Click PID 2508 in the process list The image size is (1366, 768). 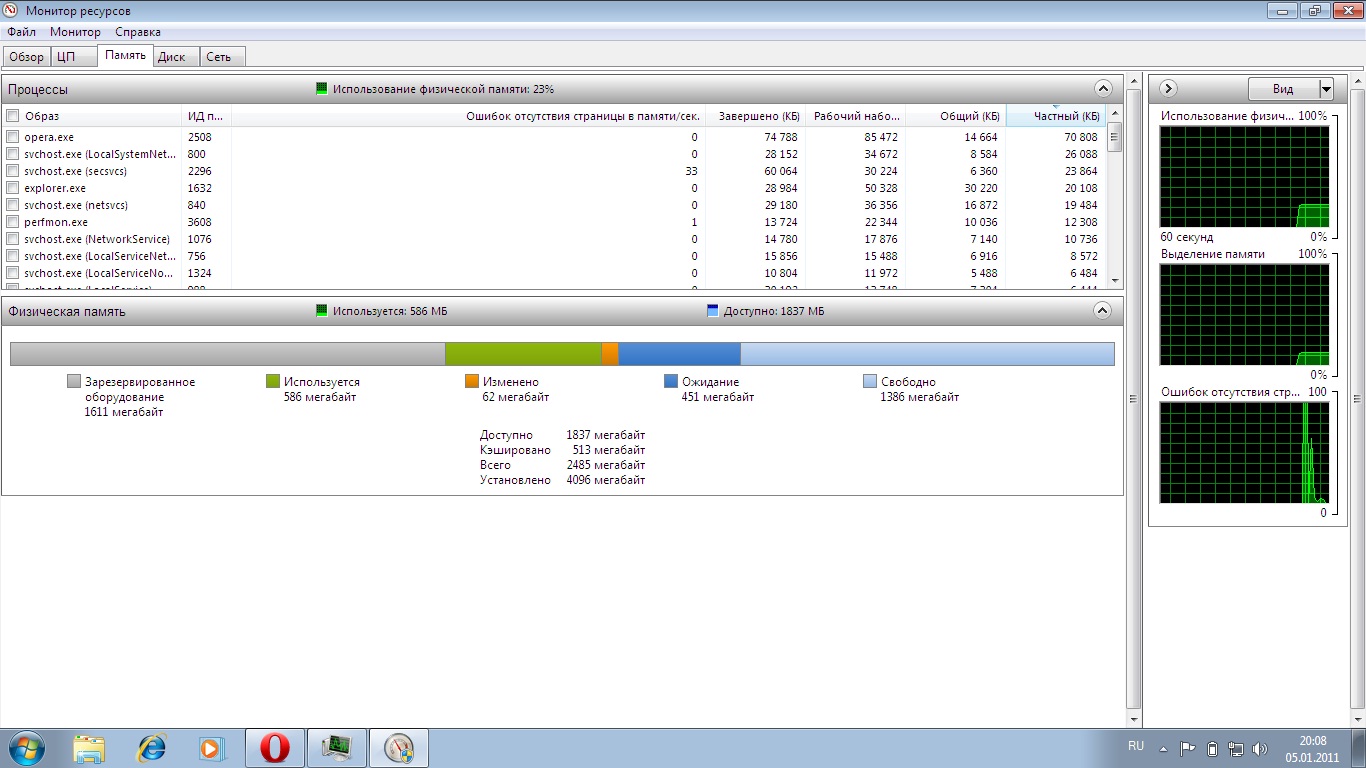(x=200, y=137)
